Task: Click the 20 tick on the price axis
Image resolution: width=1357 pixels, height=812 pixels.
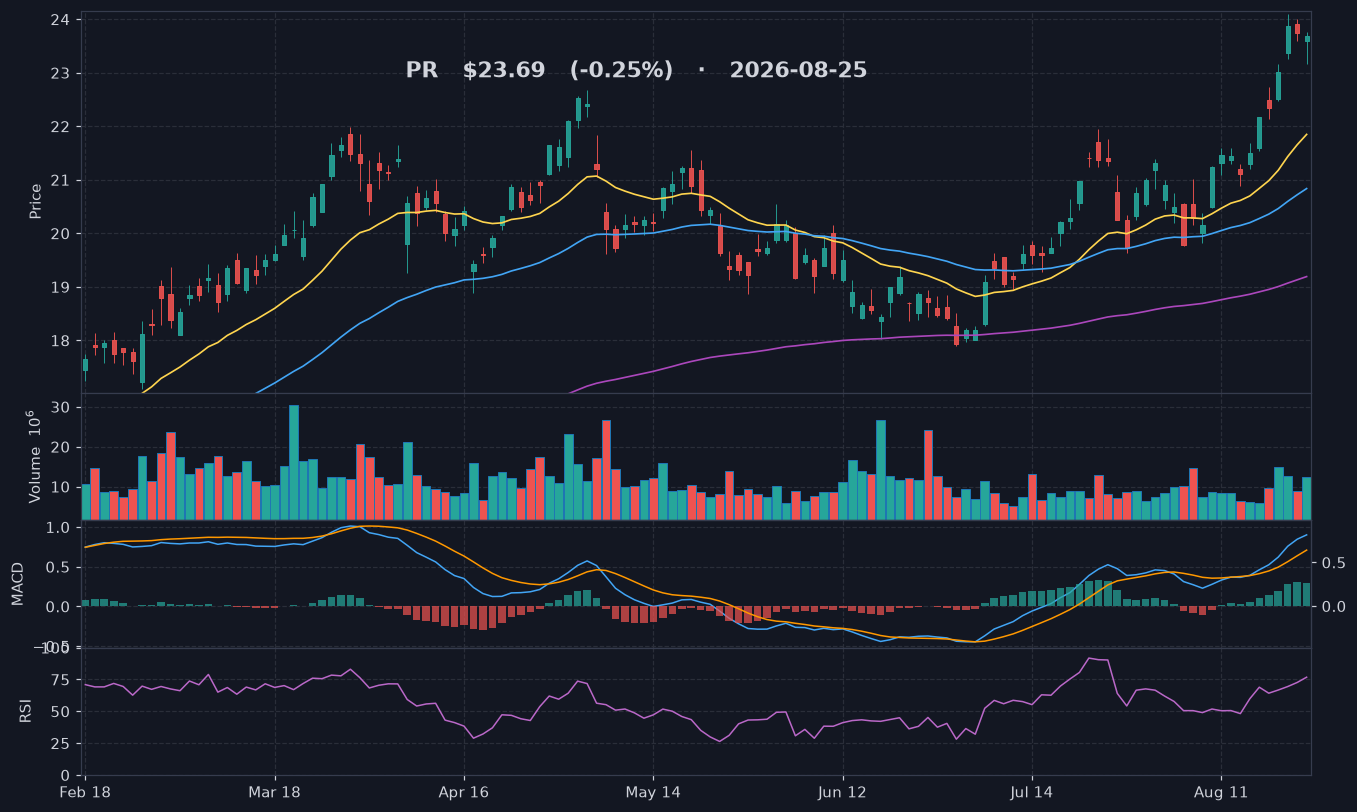Action: (60, 234)
